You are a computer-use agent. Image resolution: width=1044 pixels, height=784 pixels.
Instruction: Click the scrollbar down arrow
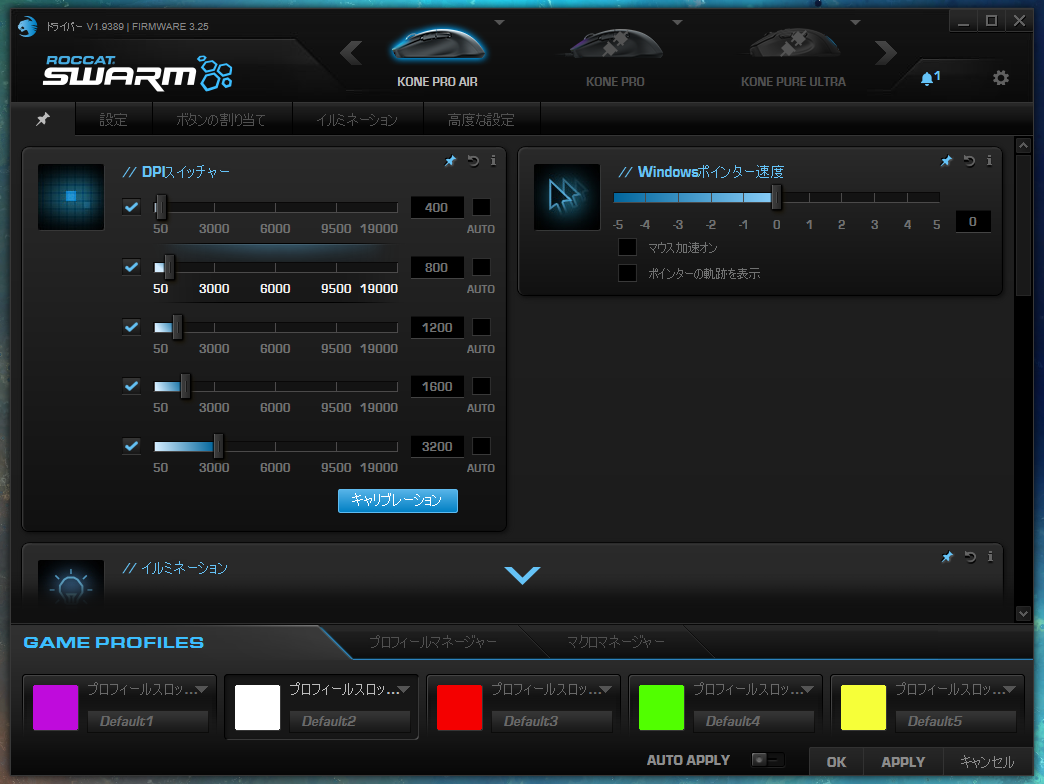click(1023, 614)
